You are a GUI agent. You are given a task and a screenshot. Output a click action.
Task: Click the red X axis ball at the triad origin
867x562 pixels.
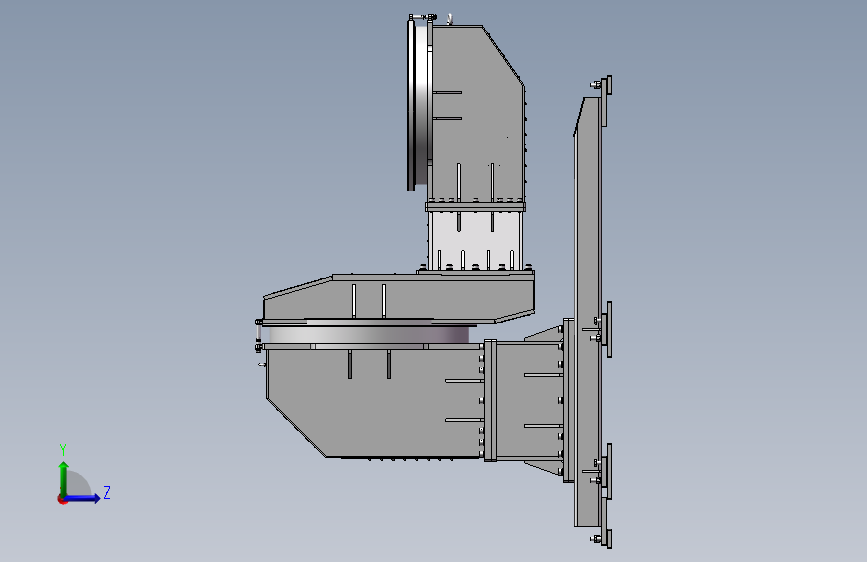(x=62, y=499)
